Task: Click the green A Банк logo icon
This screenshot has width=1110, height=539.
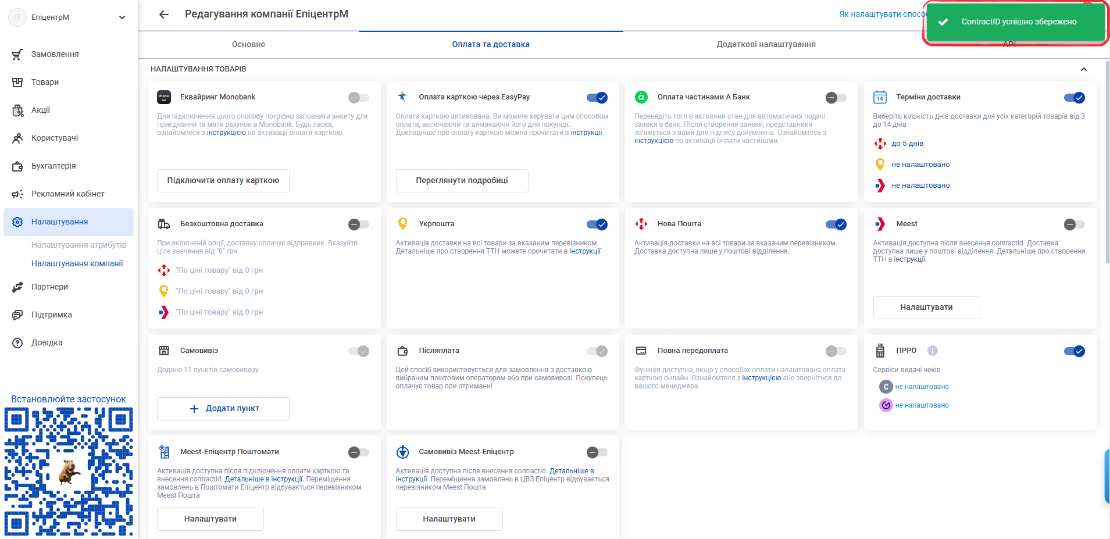Action: [x=641, y=97]
